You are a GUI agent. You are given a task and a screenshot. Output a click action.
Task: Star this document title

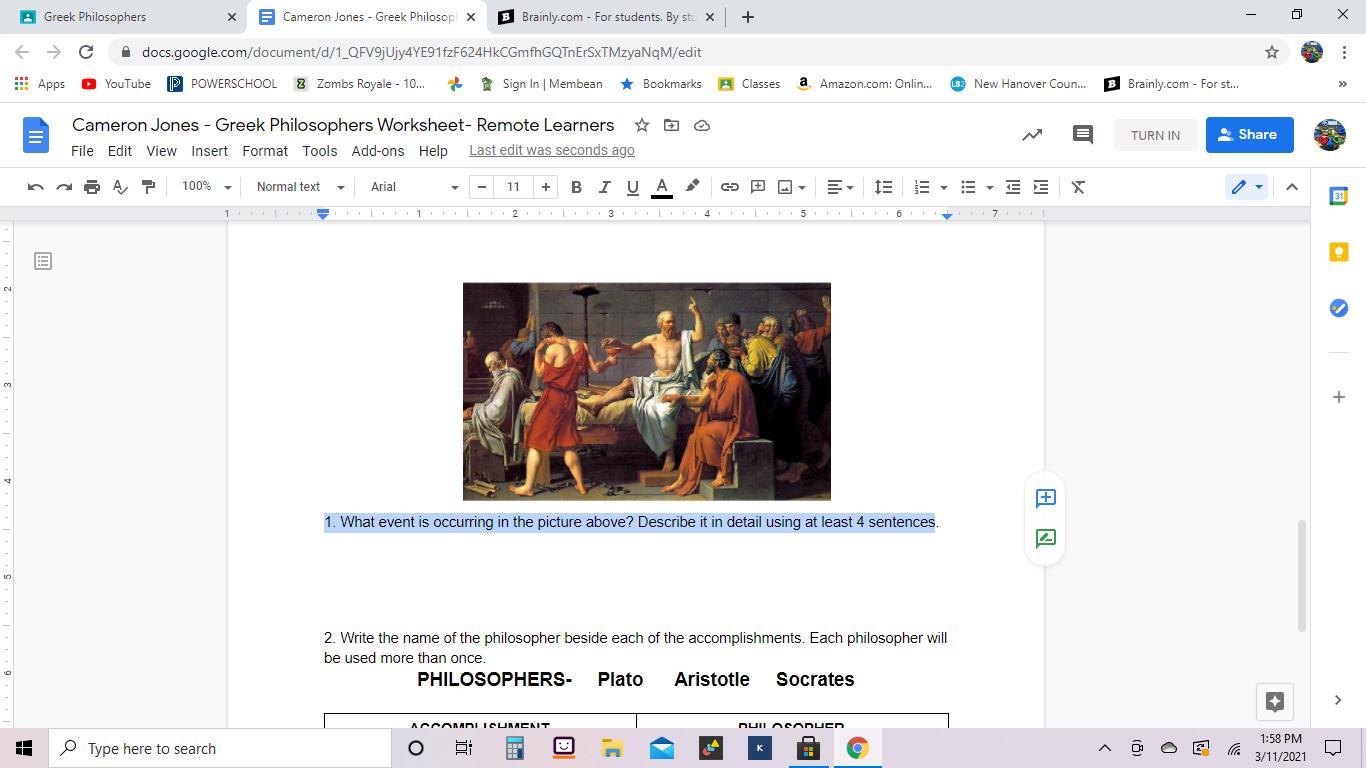[642, 125]
